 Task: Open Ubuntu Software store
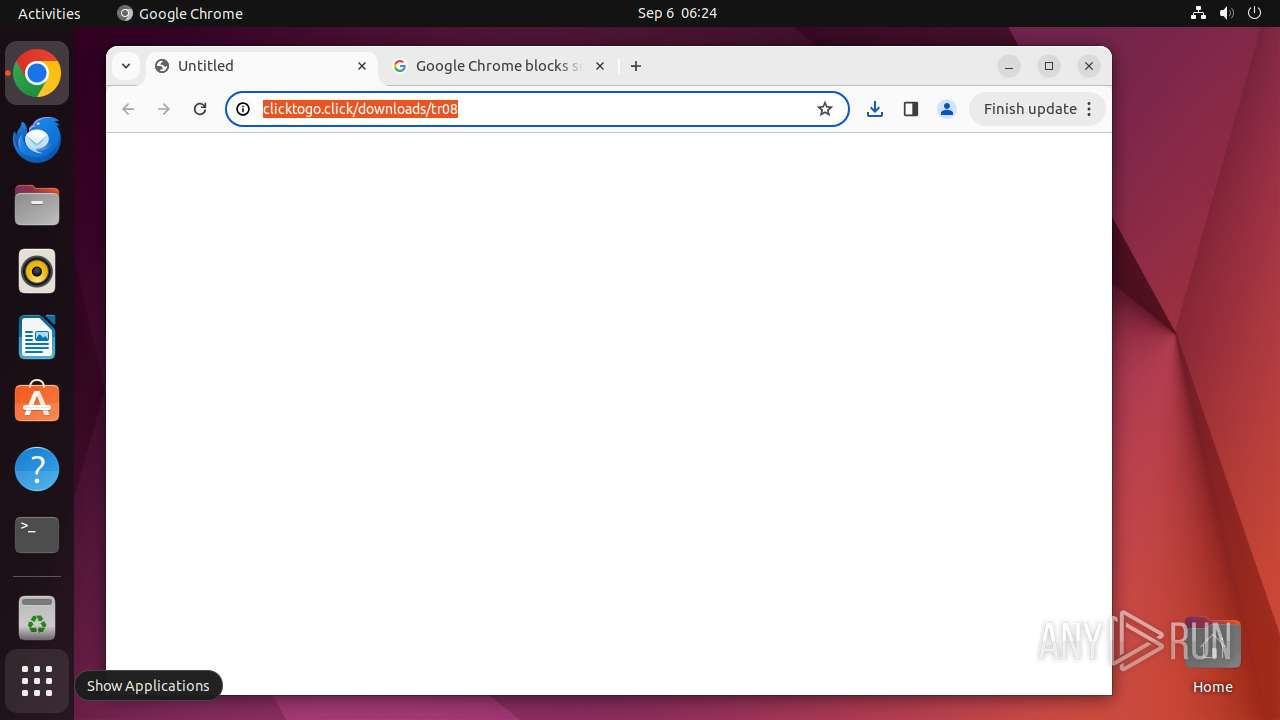coord(37,403)
